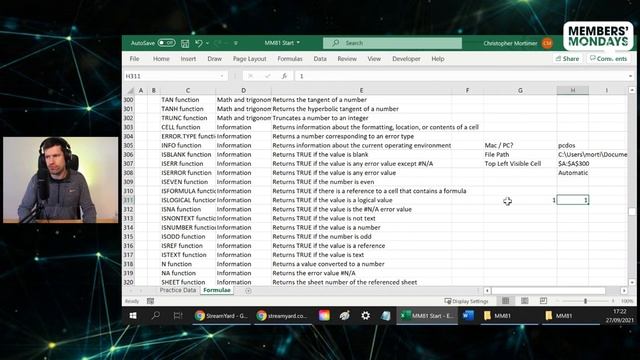The height and width of the screenshot is (360, 640).
Task: Switch to Page Layout view icon
Action: pos(524,301)
